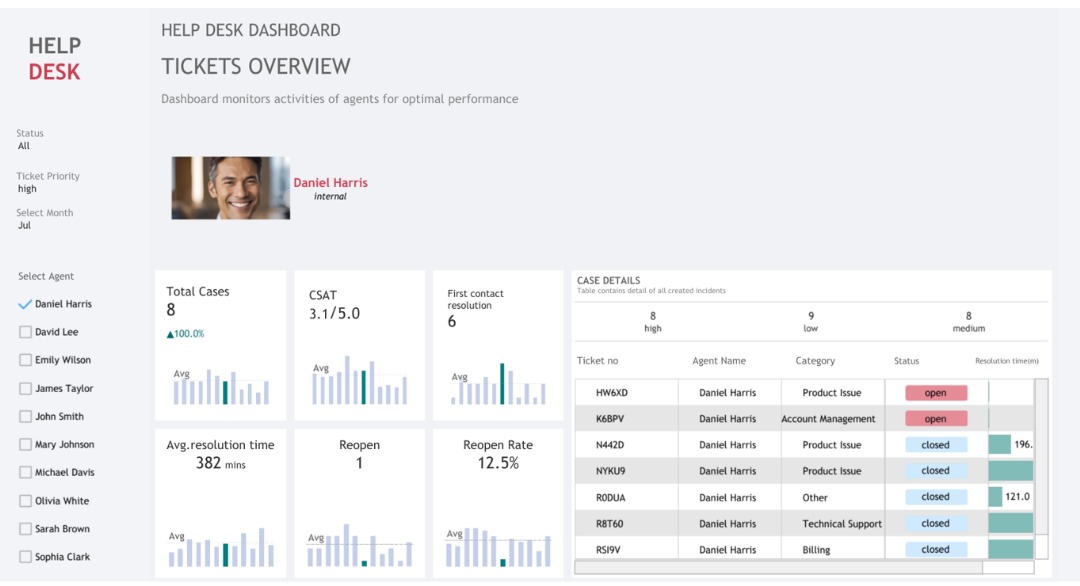Viewport: 1080px width, 586px height.
Task: Click the 382 mins average resolution value
Action: click(220, 463)
